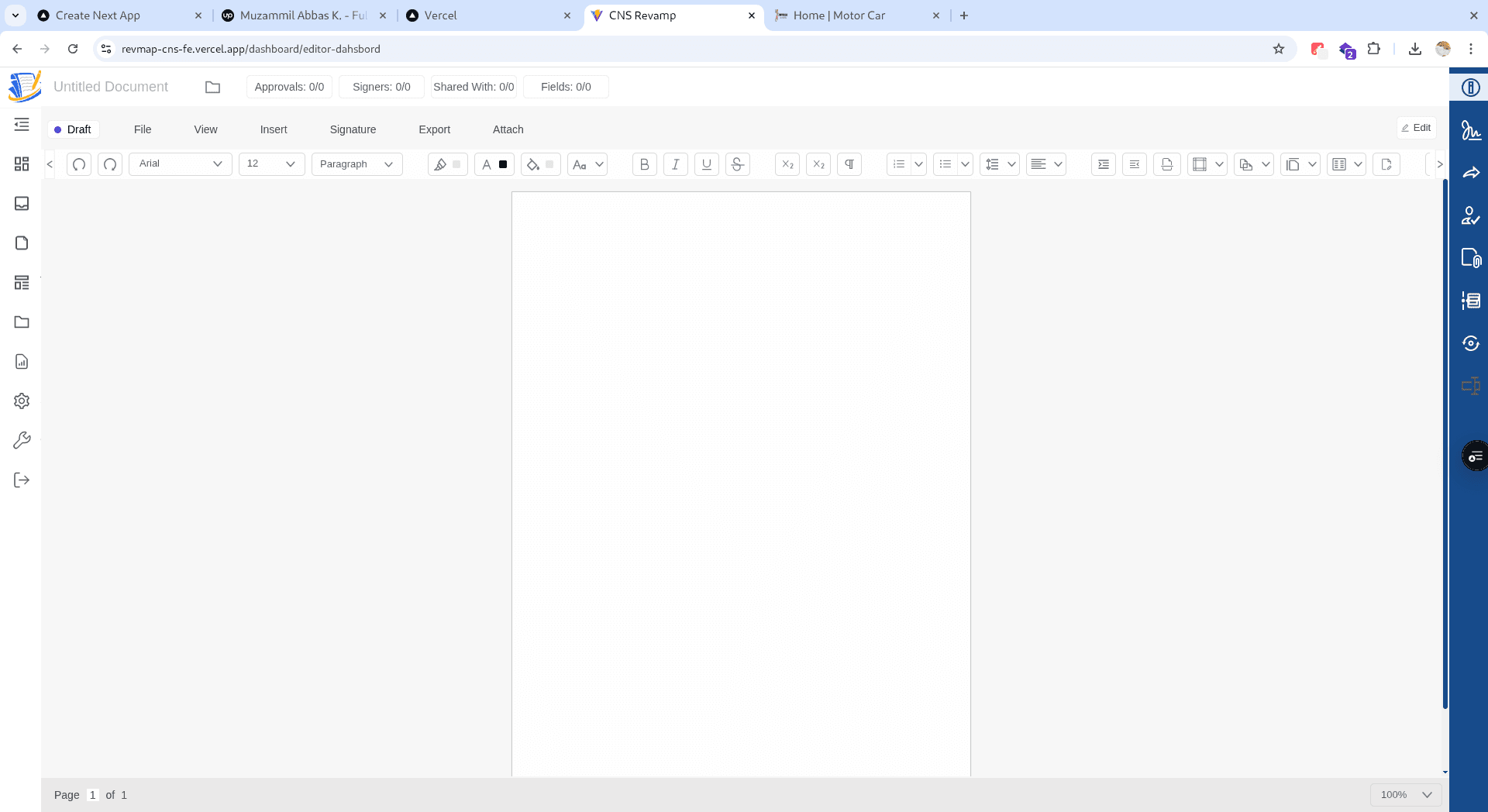The width and height of the screenshot is (1488, 812).
Task: Click the page size/orientation icon
Action: (1254, 164)
